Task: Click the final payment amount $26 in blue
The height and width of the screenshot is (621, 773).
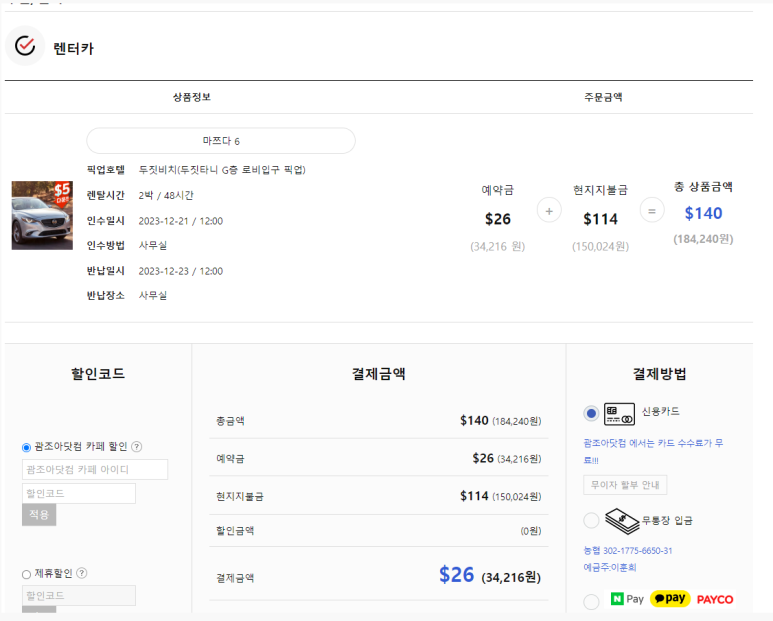Action: (457, 575)
